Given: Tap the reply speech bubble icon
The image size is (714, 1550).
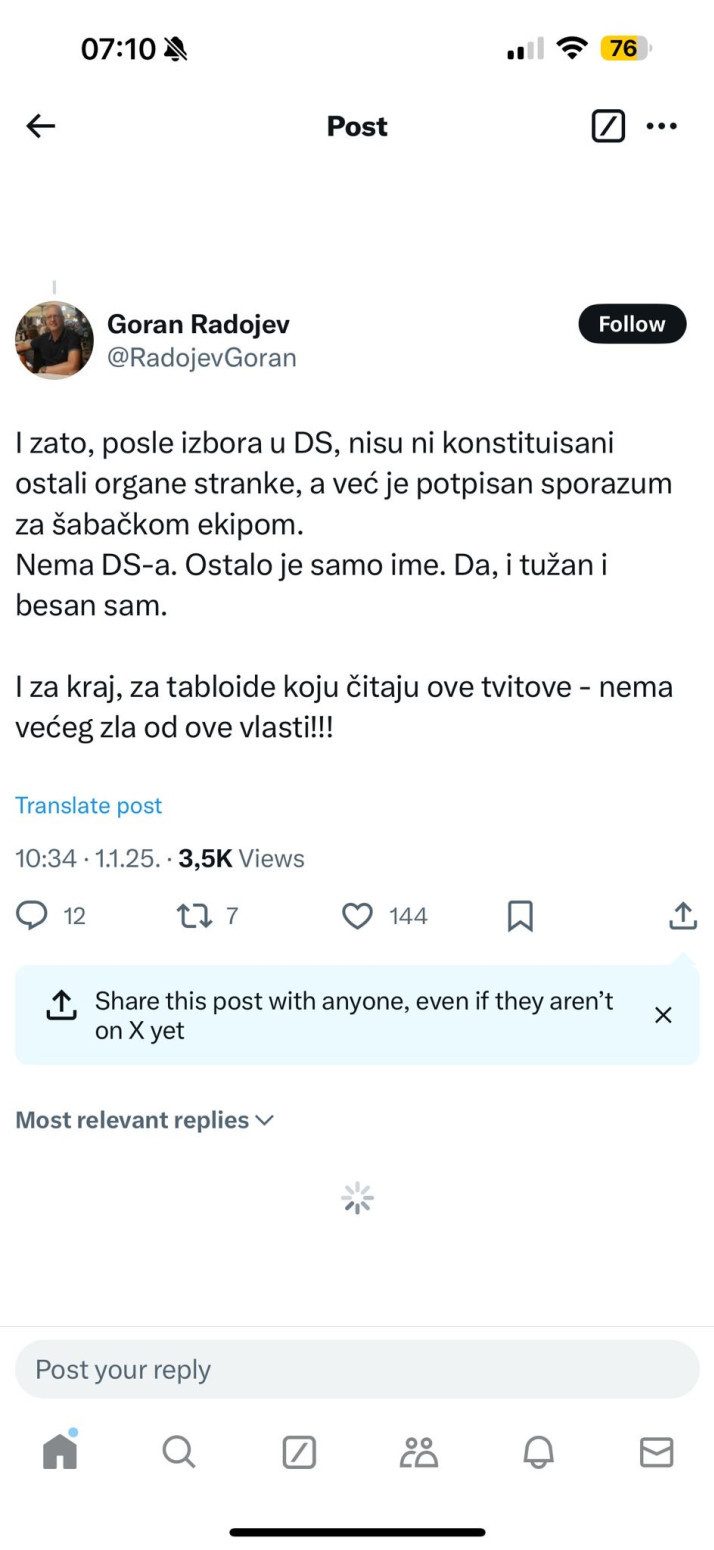Looking at the screenshot, I should tap(32, 915).
